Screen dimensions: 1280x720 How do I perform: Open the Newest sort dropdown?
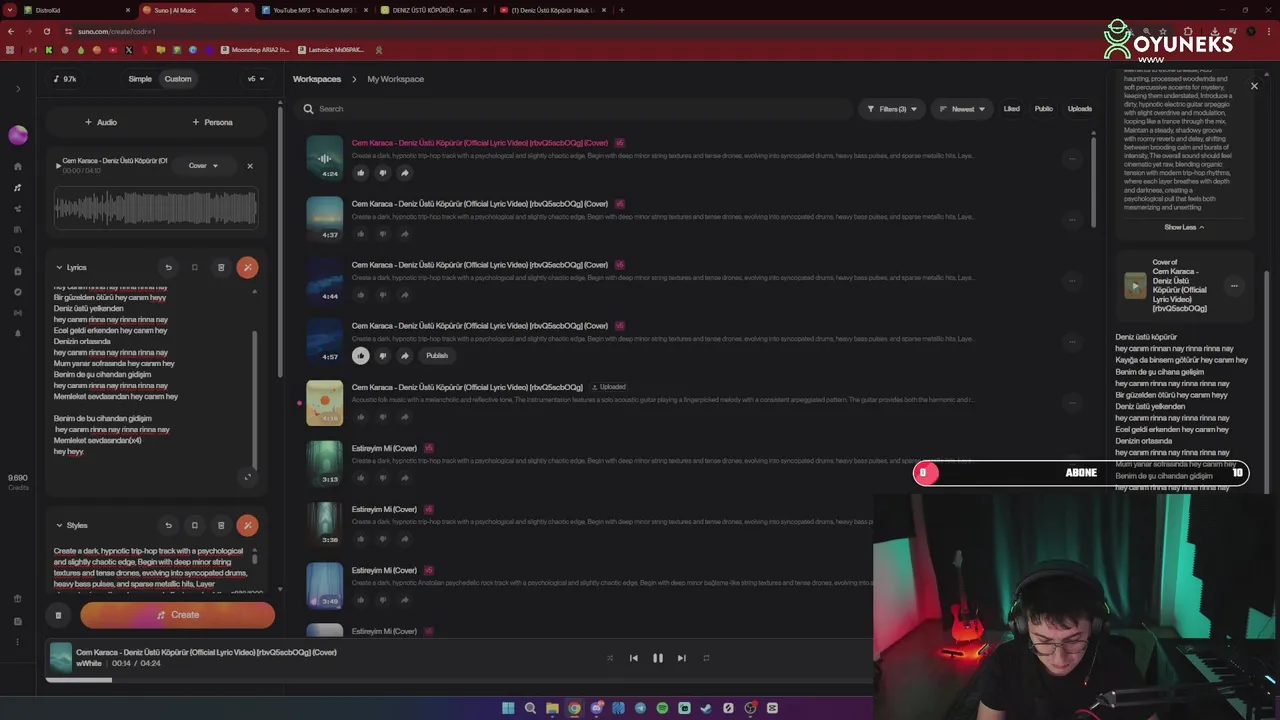(962, 109)
